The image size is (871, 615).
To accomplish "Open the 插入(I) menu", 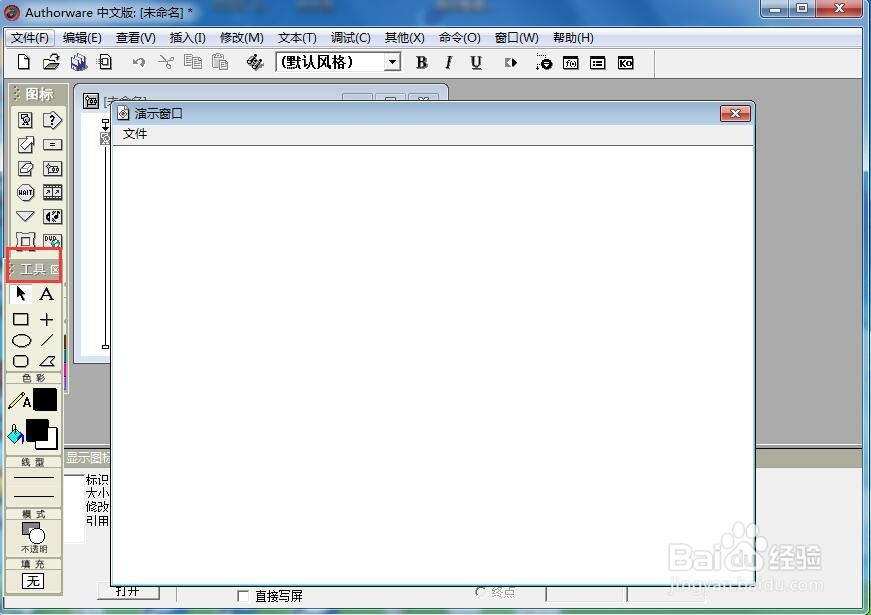I will [188, 38].
